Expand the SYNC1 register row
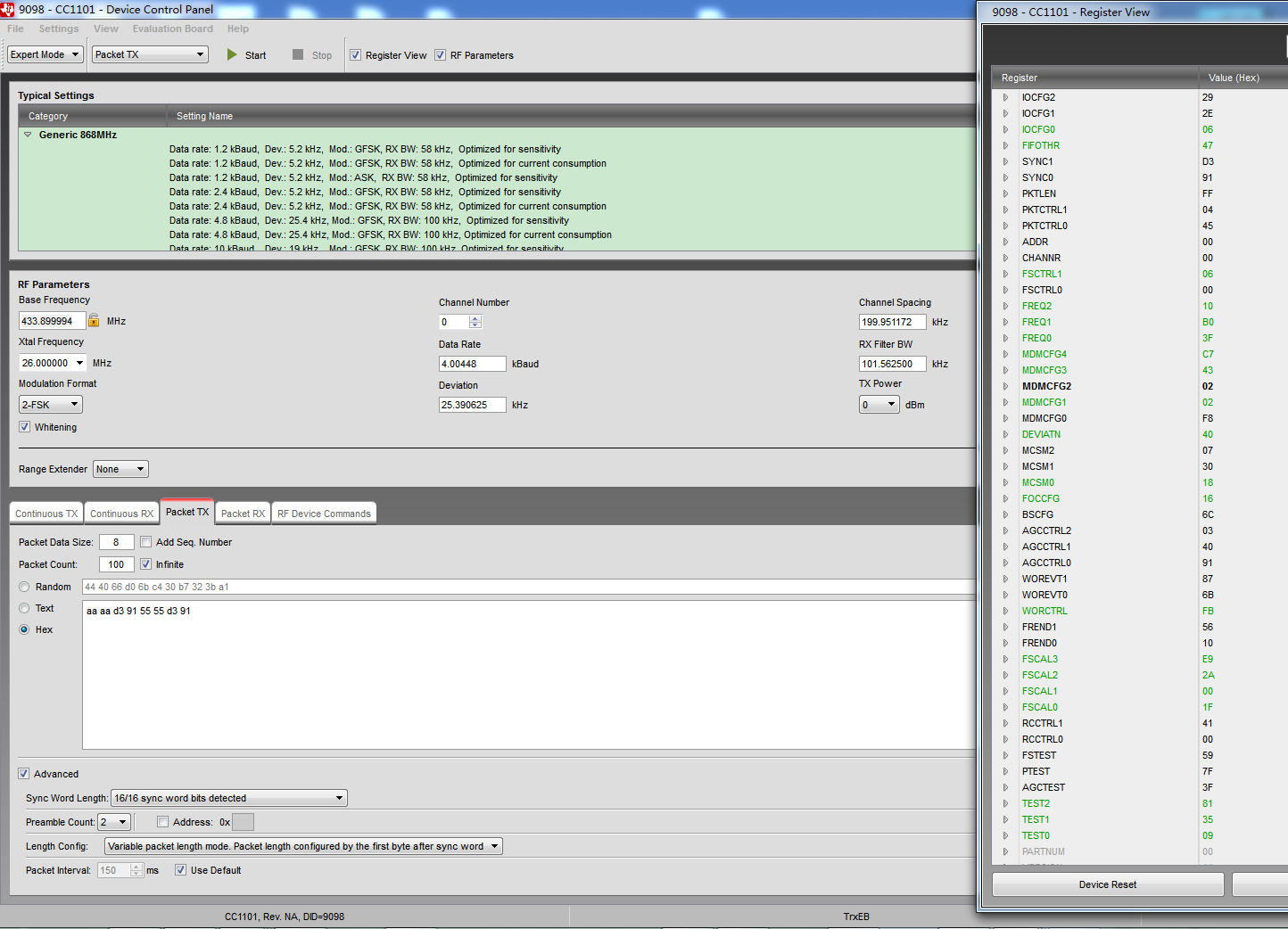Image resolution: width=1288 pixels, height=929 pixels. tap(1005, 161)
